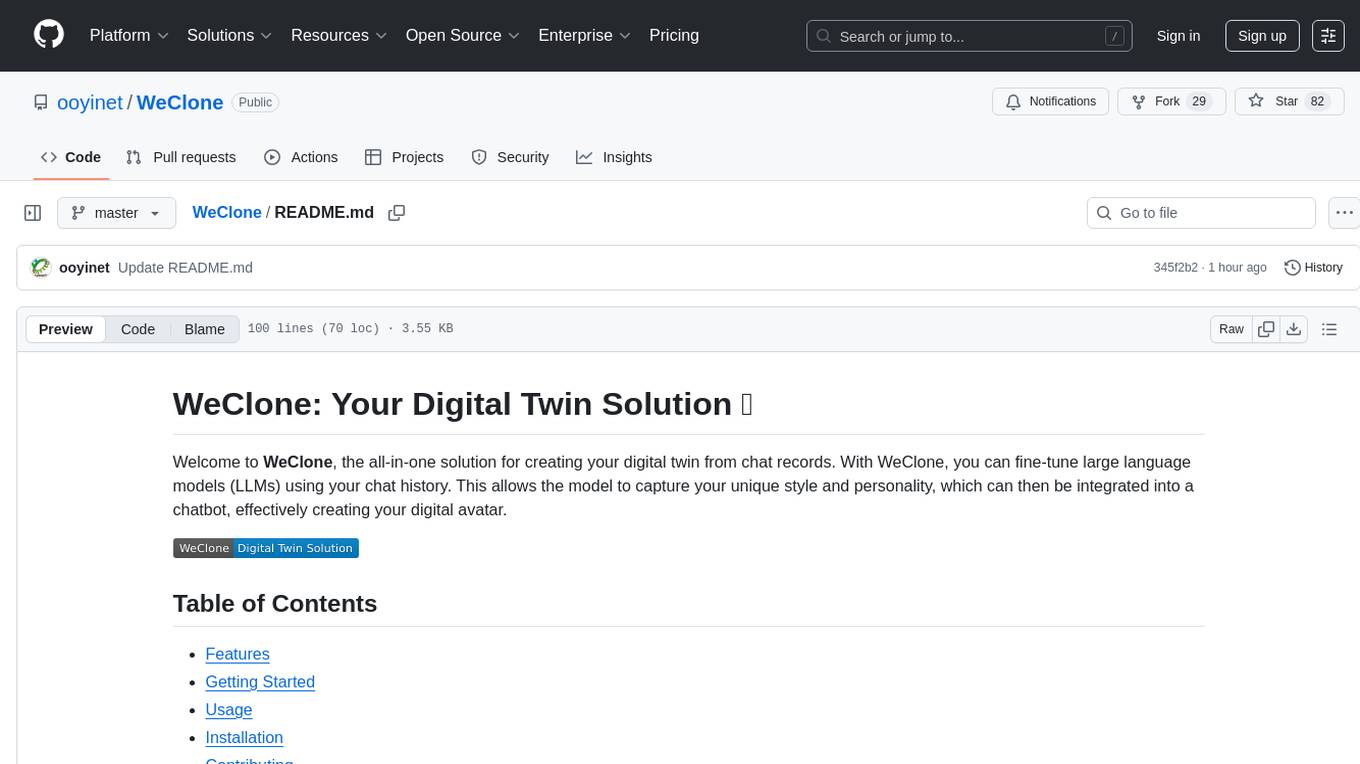Select the Blame view
The image size is (1360, 764).
205,329
